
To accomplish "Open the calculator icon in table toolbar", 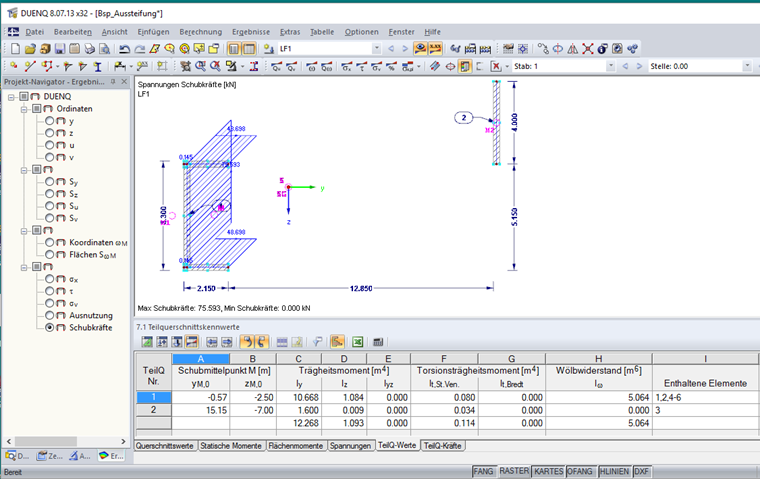I will point(379,342).
